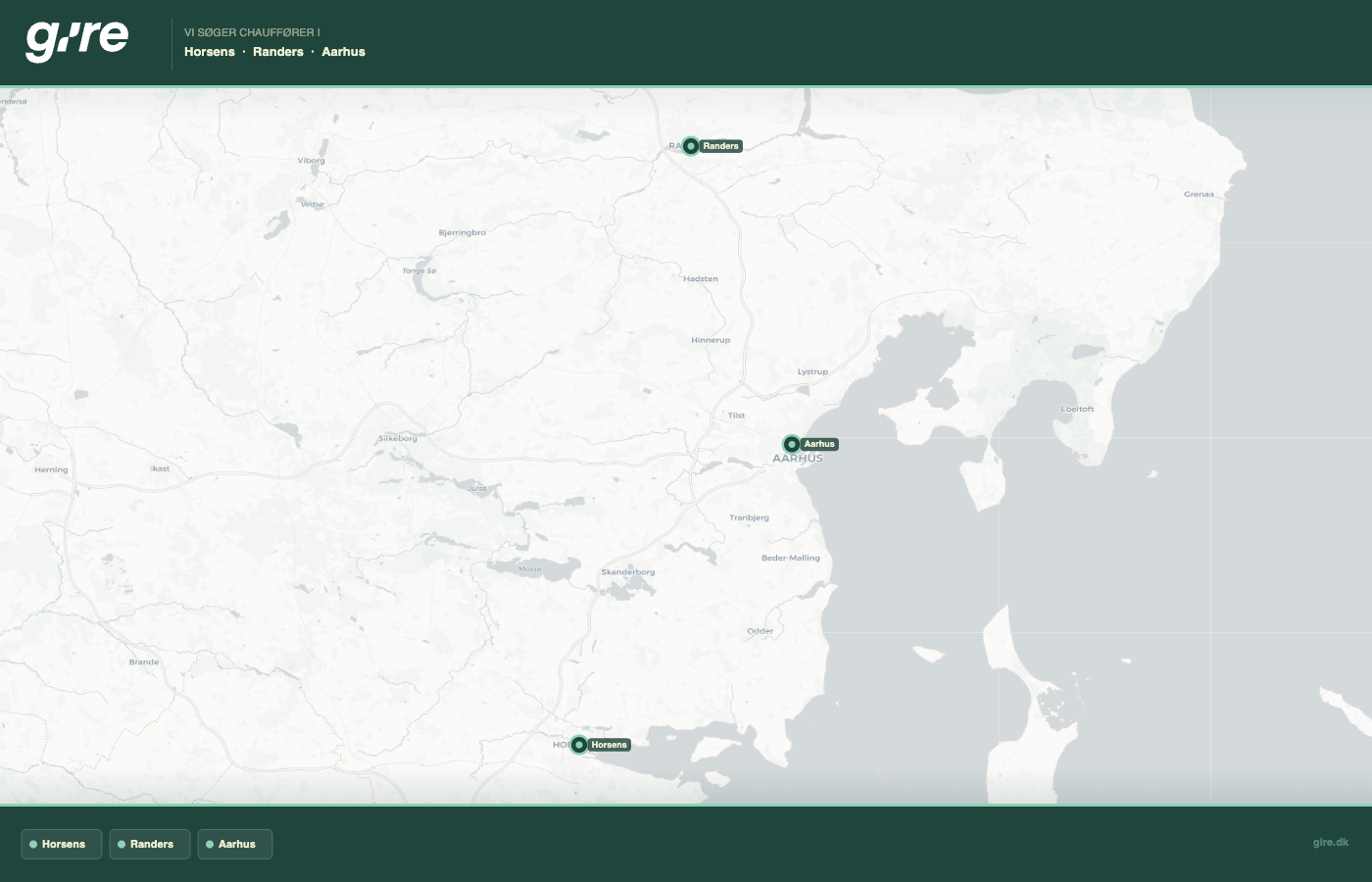Click Horsens in the header city list
Viewport: 1372px width, 882px height.
[210, 52]
